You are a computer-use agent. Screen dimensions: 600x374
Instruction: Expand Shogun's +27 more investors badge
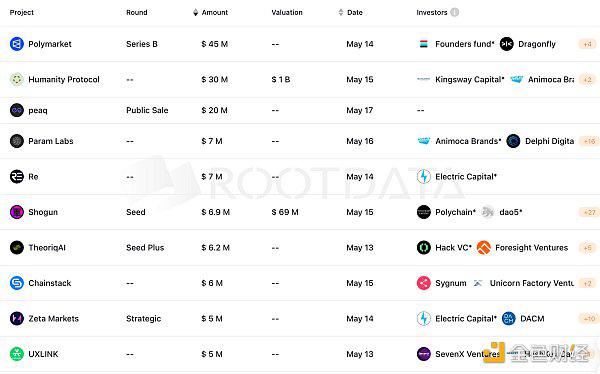[589, 212]
